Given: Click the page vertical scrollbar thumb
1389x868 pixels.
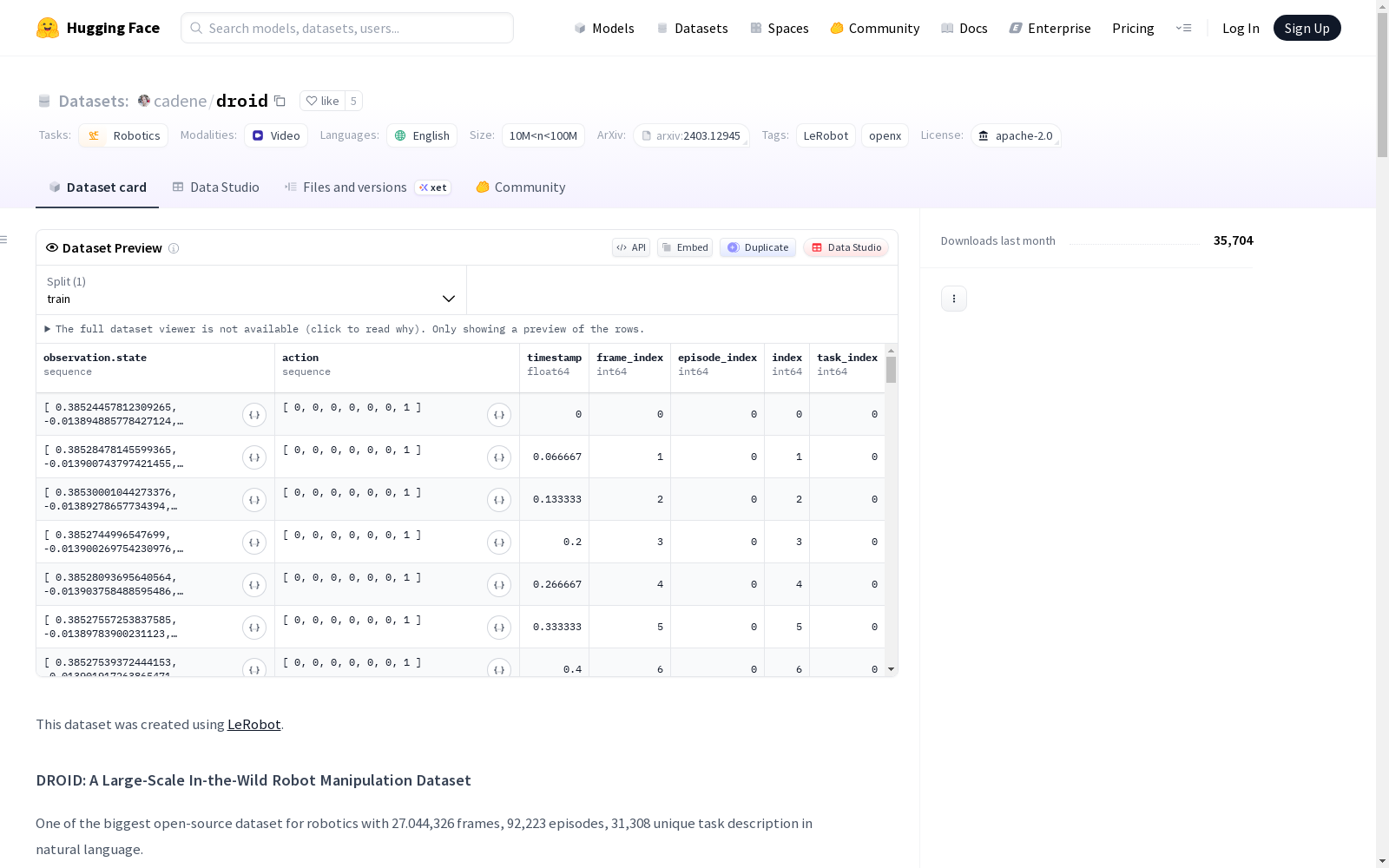Looking at the screenshot, I should click(1382, 84).
